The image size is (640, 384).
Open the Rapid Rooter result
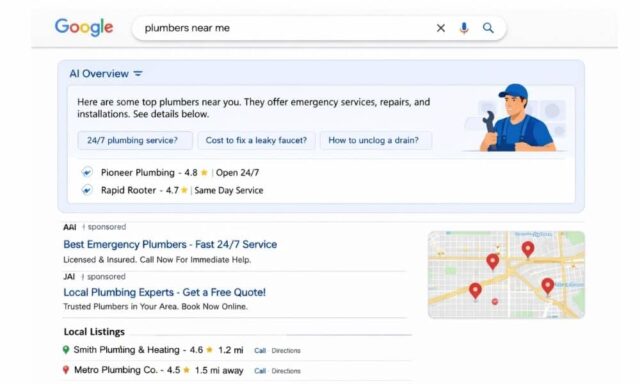coord(129,190)
